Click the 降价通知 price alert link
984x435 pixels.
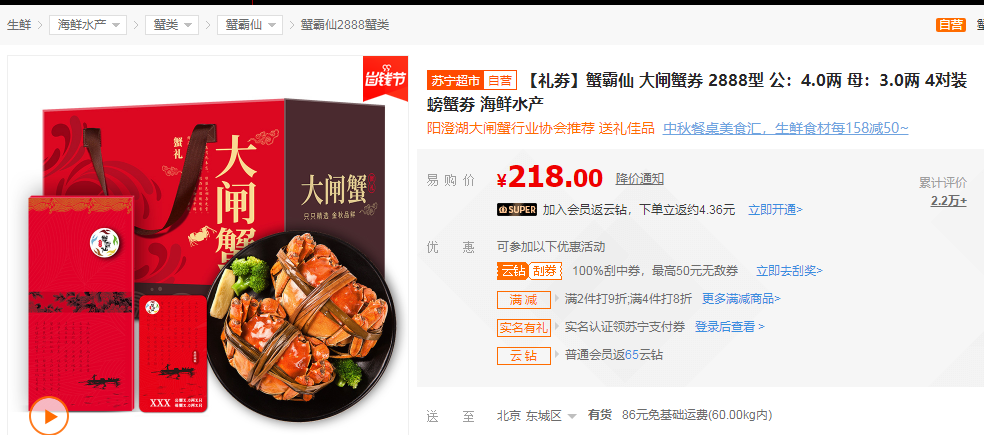(639, 179)
